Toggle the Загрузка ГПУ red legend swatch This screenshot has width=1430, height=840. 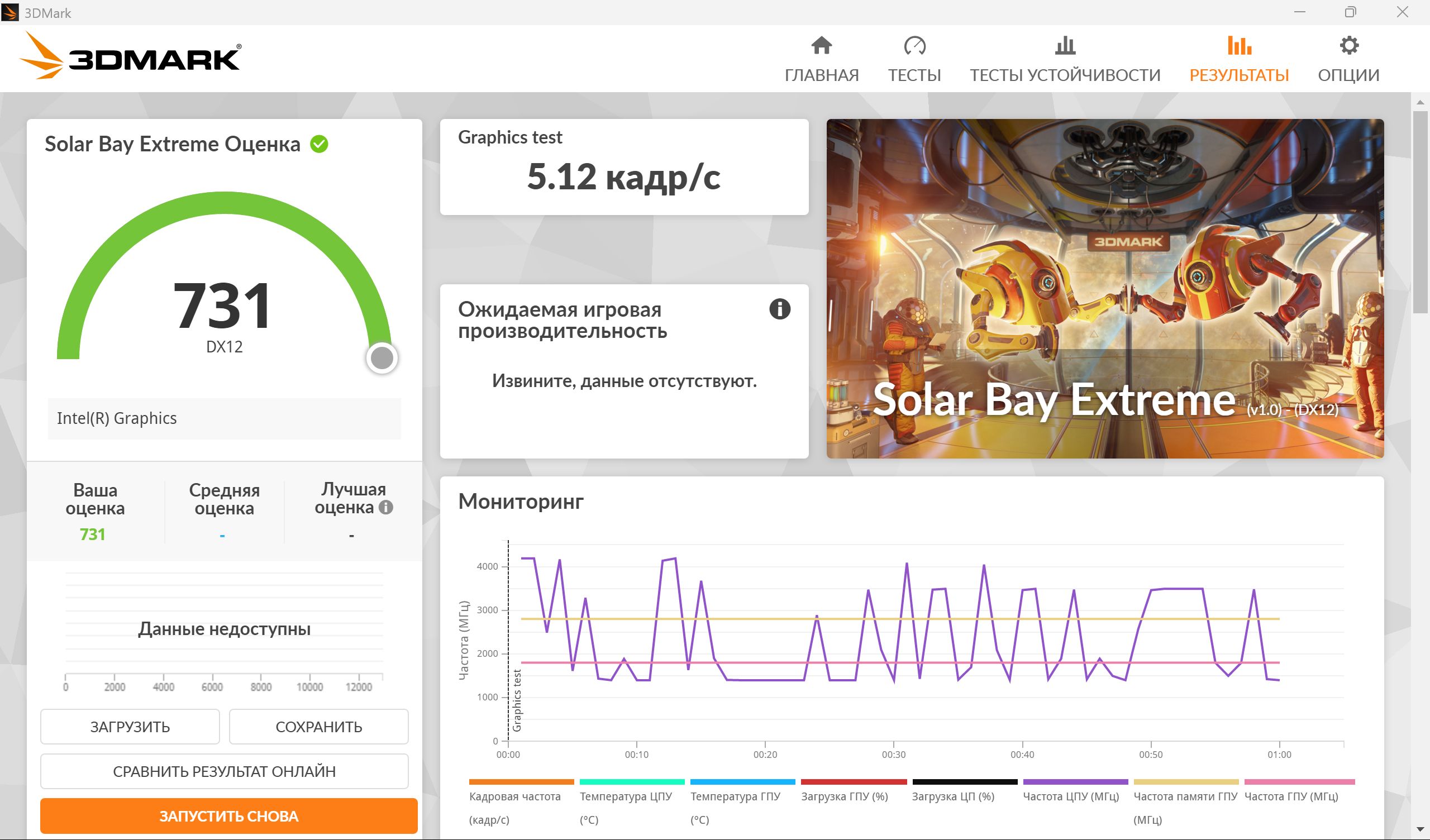(854, 782)
